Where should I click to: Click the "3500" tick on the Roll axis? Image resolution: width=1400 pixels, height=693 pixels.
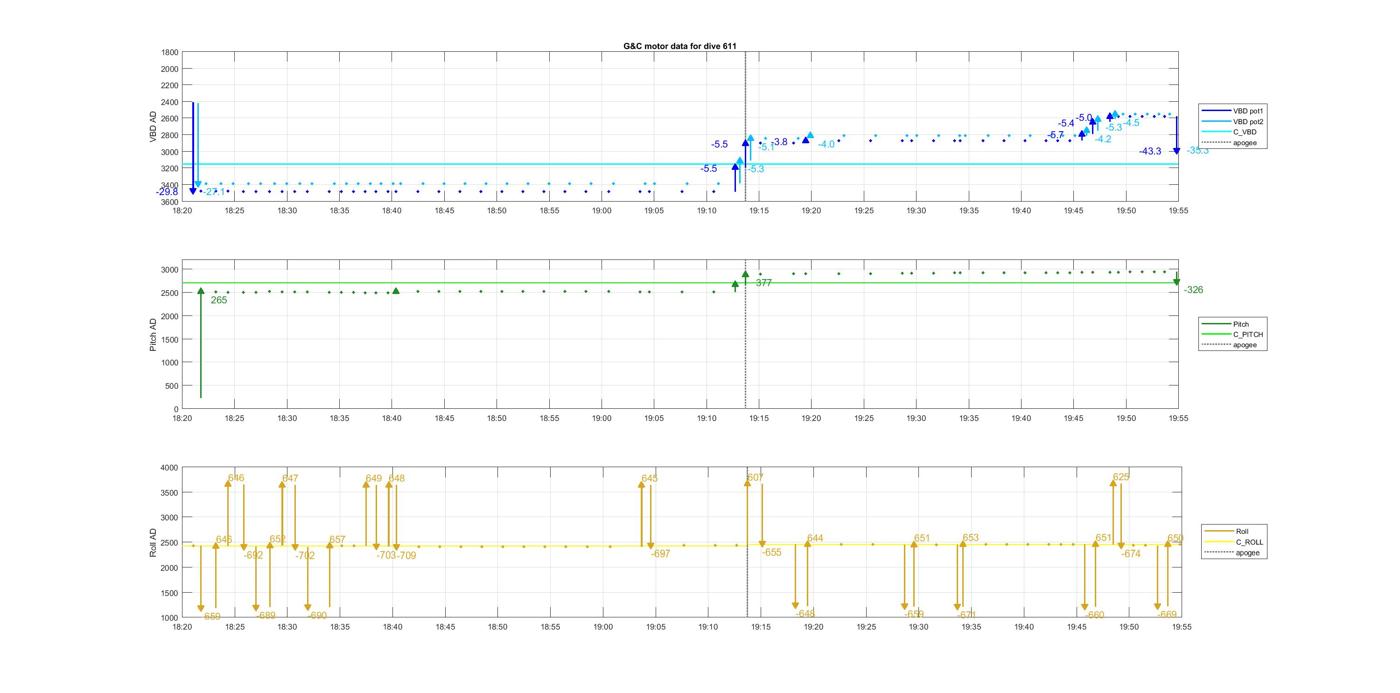pos(169,493)
